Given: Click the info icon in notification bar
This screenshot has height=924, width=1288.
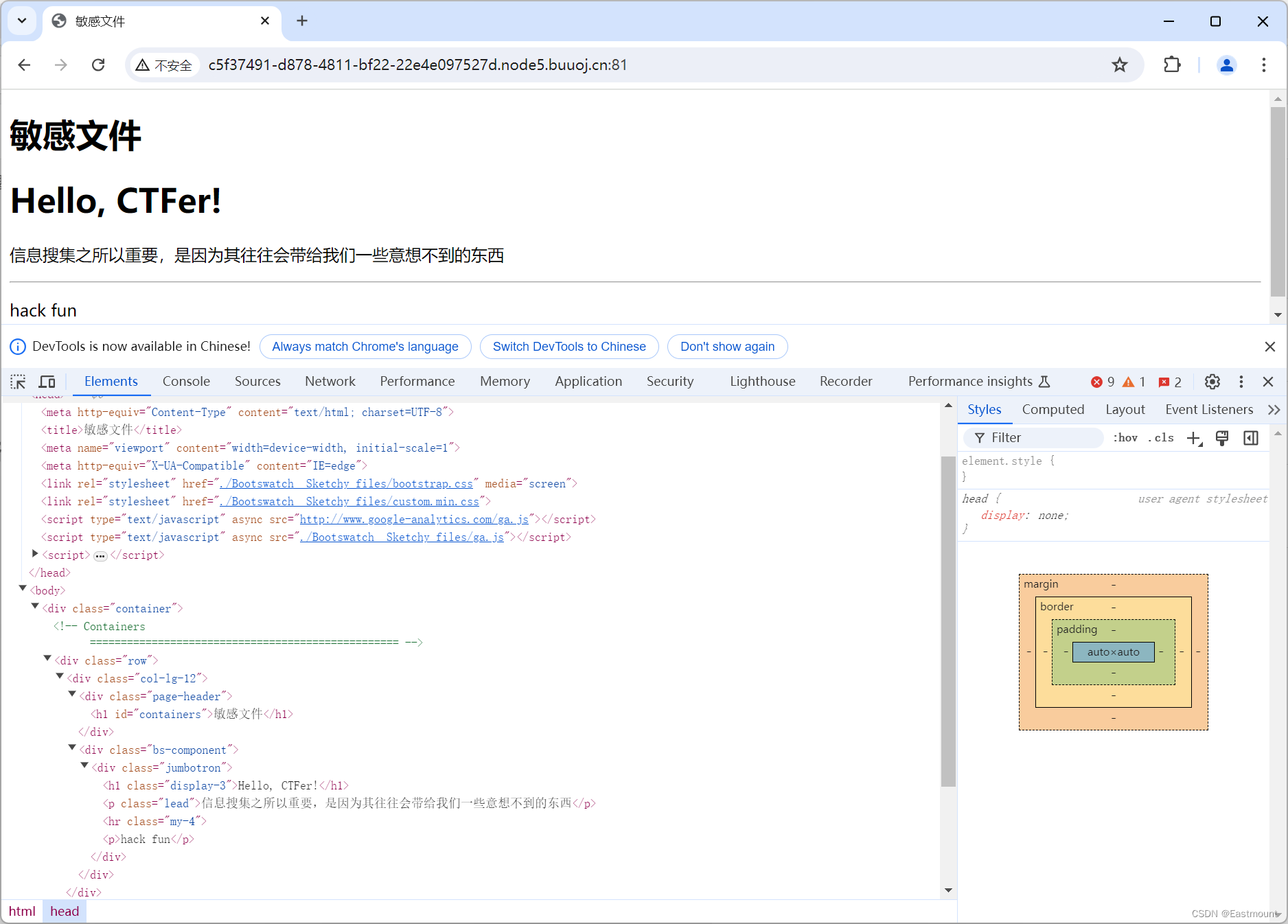Looking at the screenshot, I should 18,347.
